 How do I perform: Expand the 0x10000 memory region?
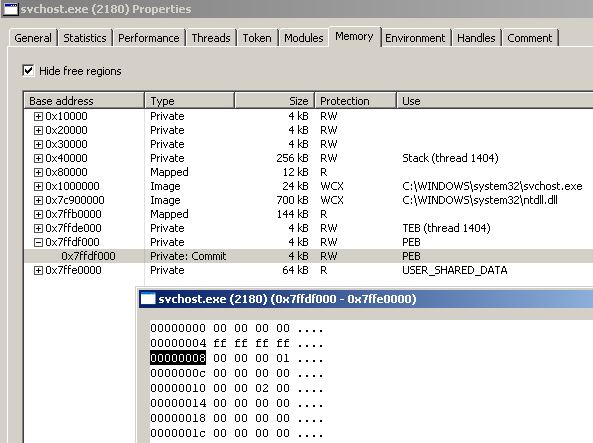click(38, 116)
